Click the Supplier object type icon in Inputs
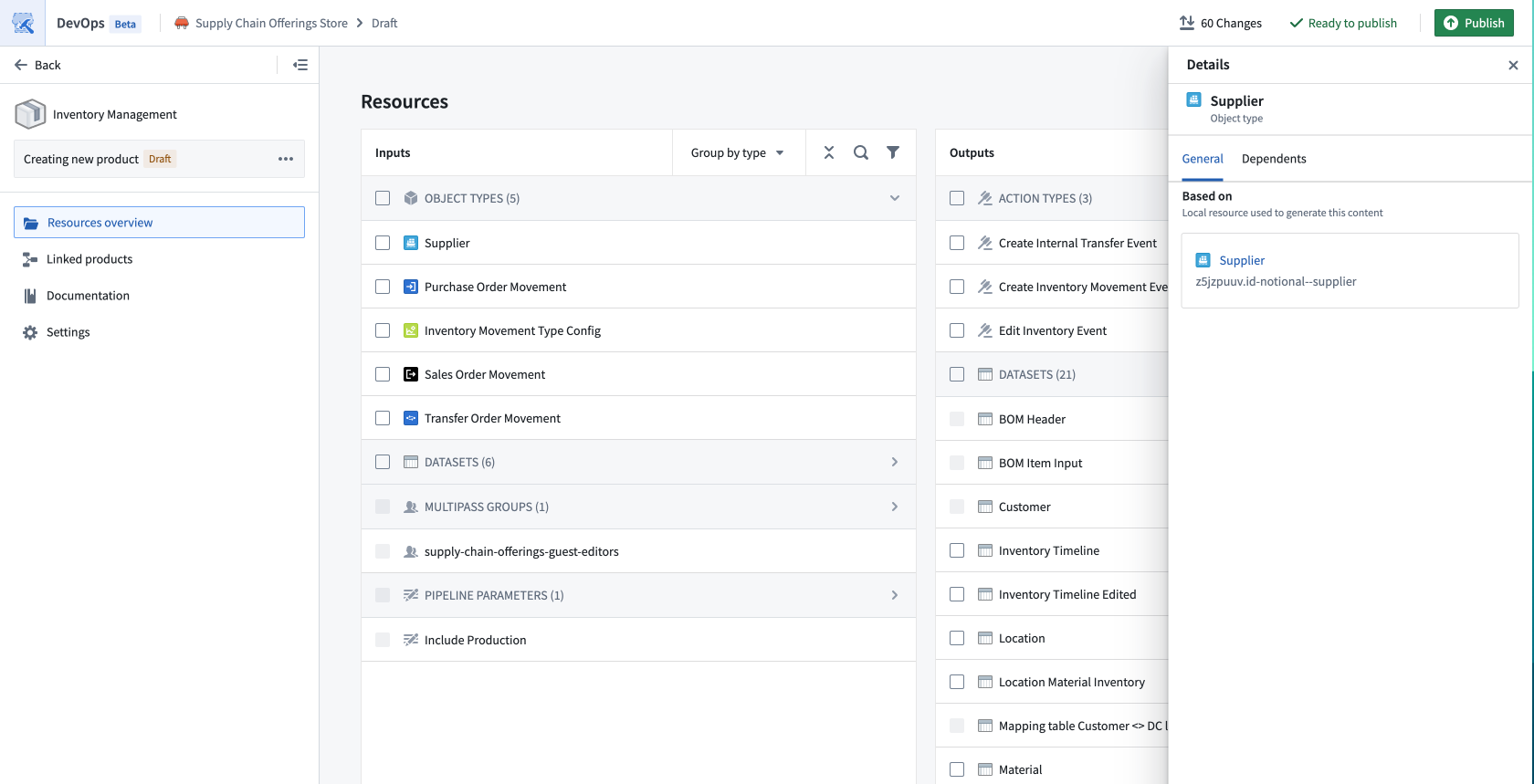Viewport: 1534px width, 784px height. click(411, 243)
